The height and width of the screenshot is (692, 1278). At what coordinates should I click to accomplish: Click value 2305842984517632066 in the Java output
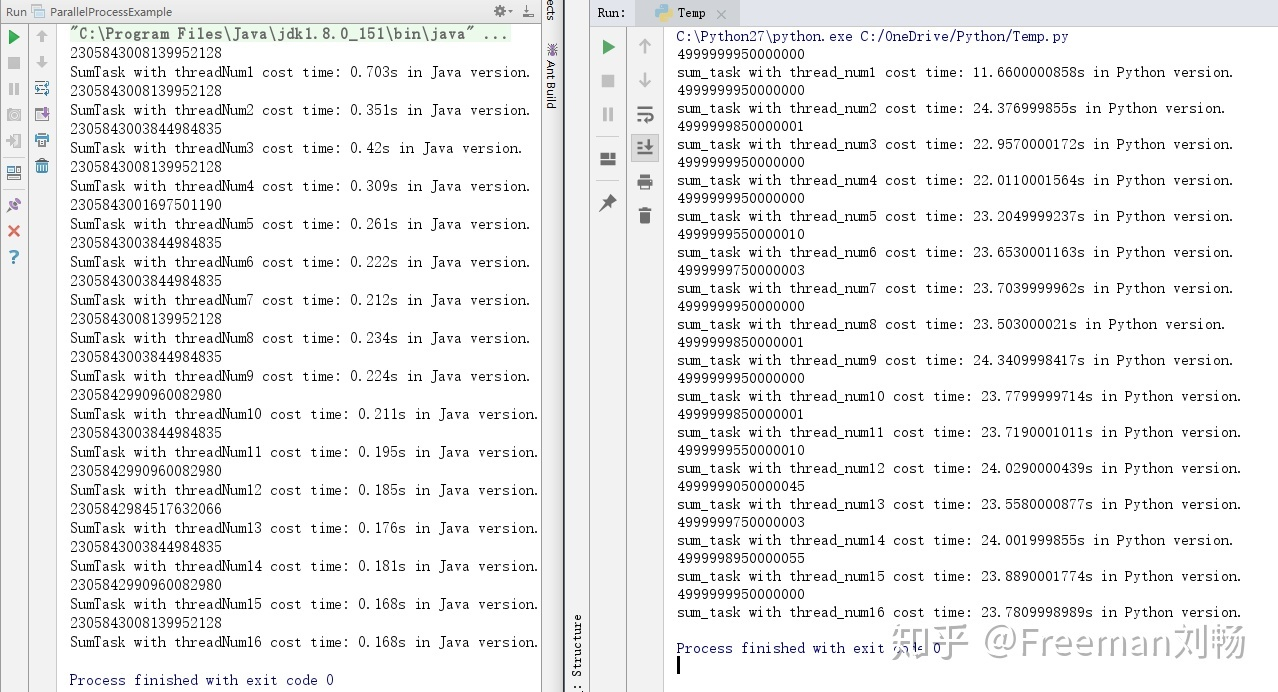146,509
